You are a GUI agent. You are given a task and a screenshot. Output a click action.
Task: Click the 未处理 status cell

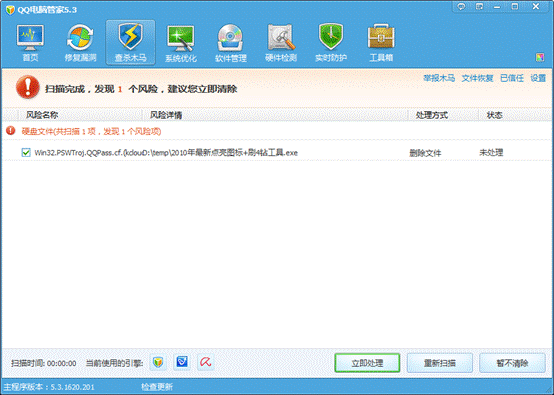tap(491, 153)
